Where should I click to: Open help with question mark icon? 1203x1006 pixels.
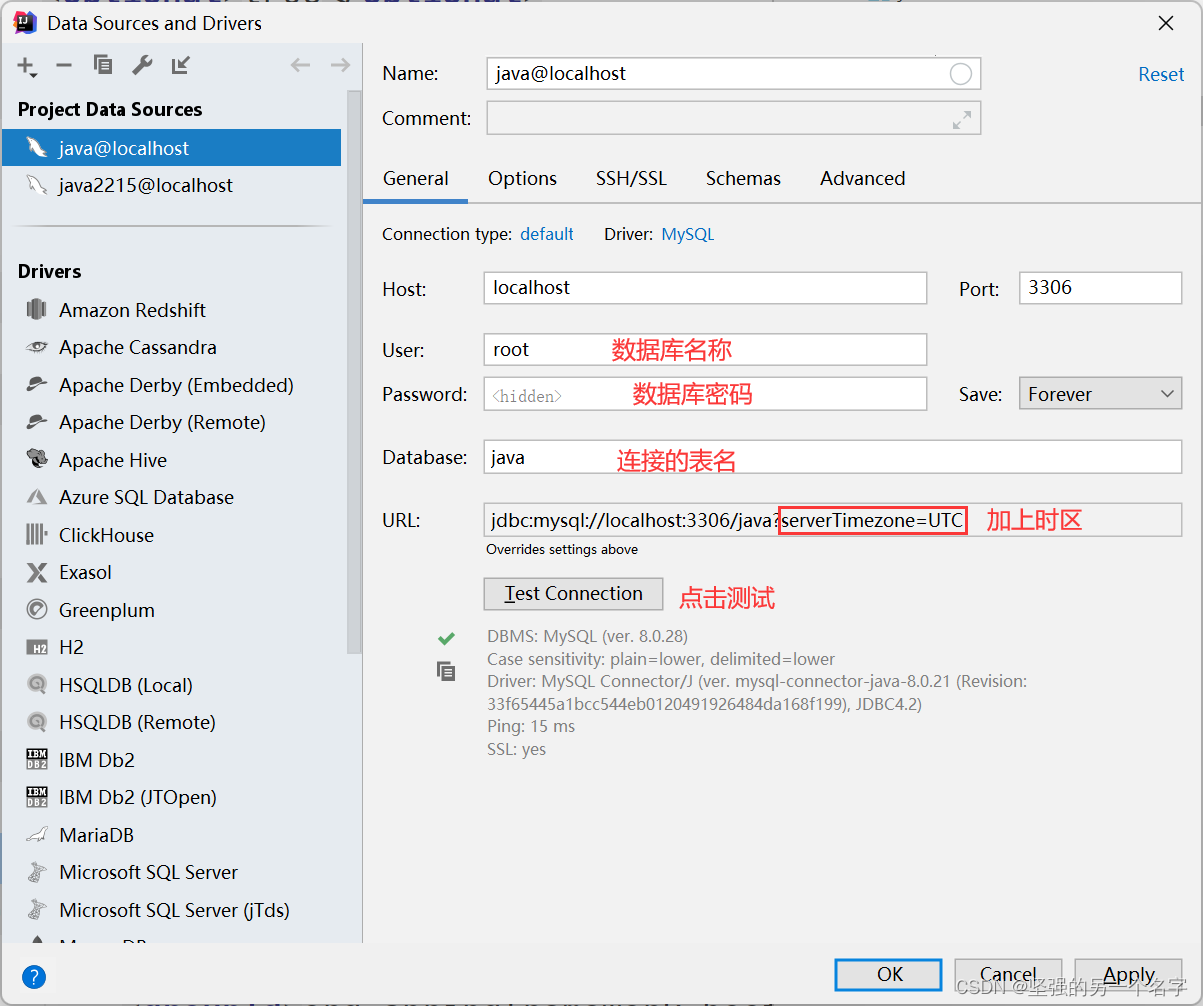tap(34, 977)
